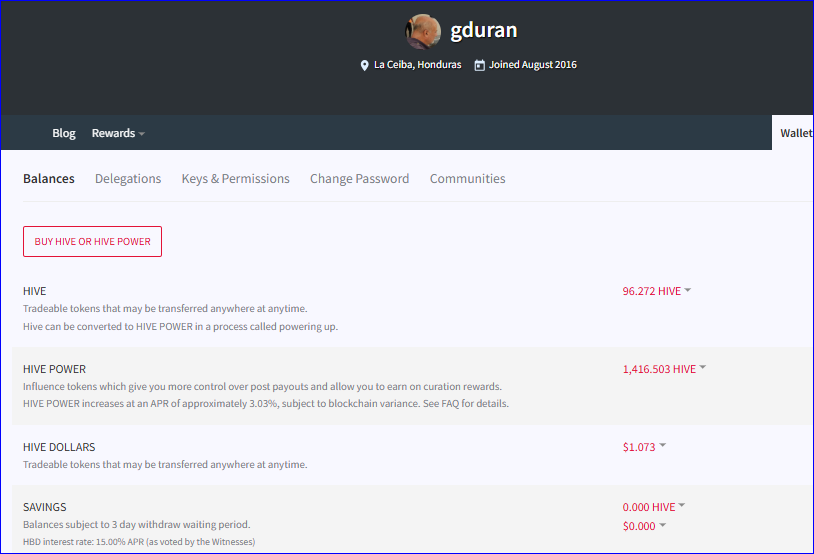The height and width of the screenshot is (554, 814).
Task: Click the gduran username heading
Action: point(484,30)
